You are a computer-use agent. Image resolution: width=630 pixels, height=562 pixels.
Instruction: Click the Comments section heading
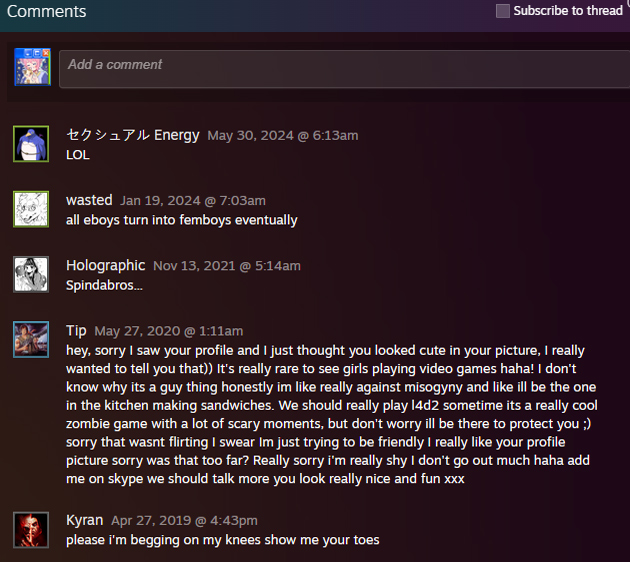(47, 11)
